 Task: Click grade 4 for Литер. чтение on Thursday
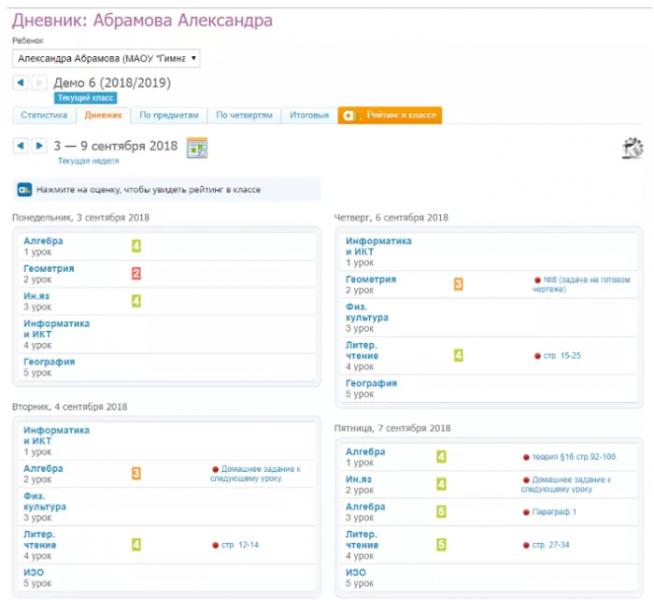coord(458,355)
